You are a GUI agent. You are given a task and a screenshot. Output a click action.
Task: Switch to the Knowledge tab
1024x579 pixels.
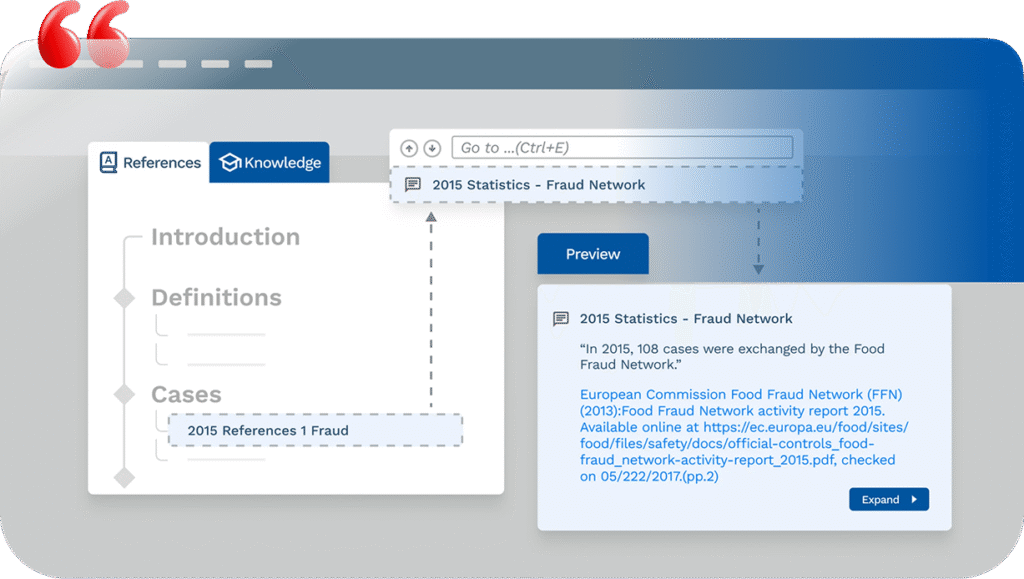(x=270, y=163)
